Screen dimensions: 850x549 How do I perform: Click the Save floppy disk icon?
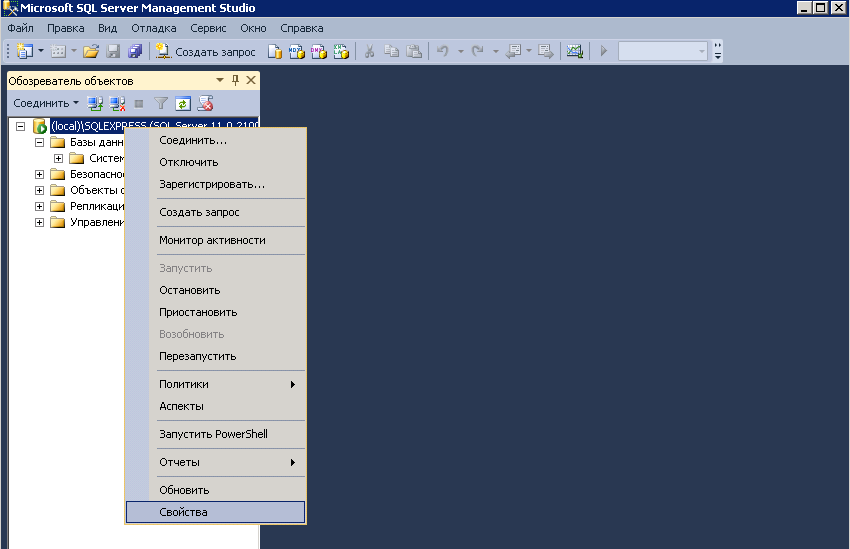[x=113, y=51]
